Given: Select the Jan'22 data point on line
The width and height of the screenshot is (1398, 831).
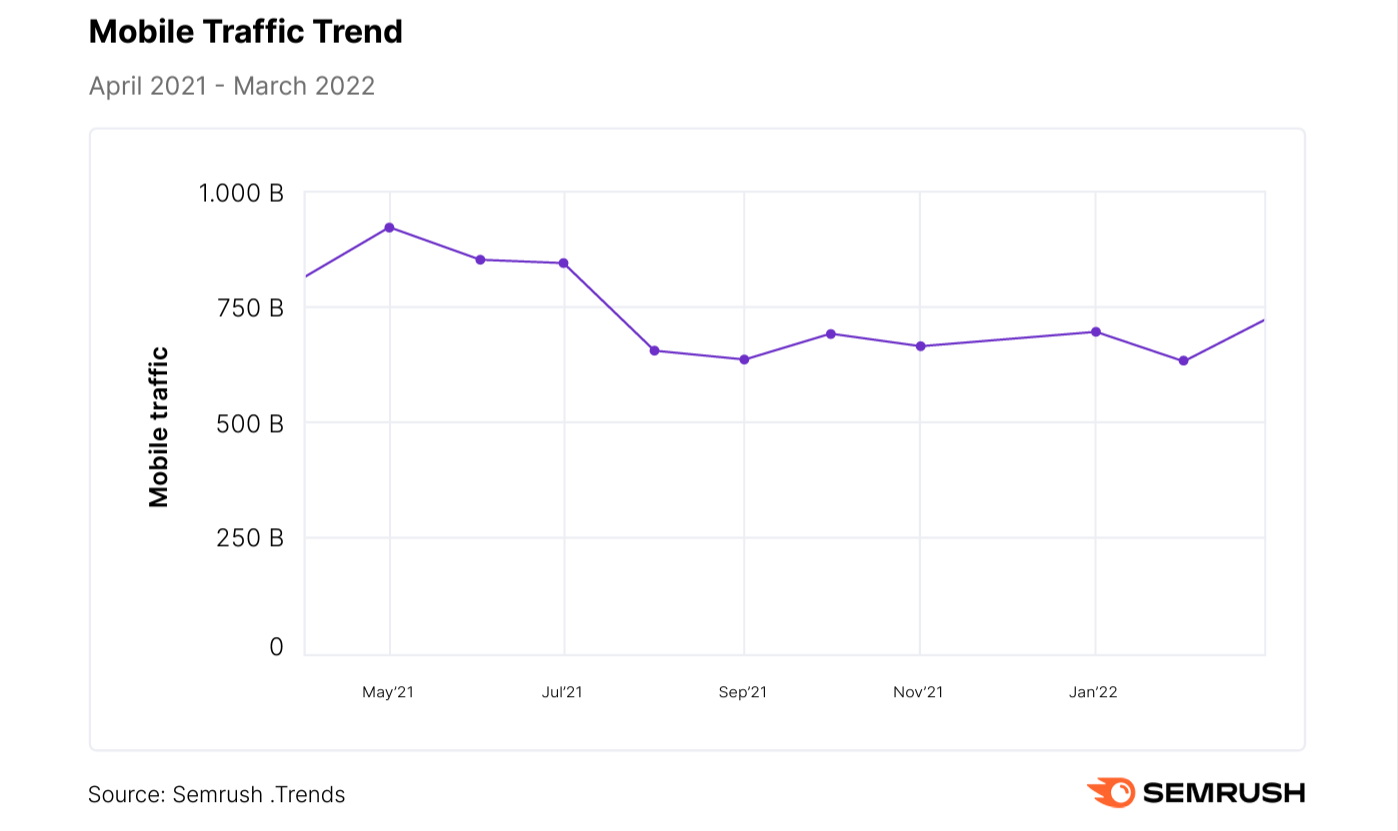Looking at the screenshot, I should [x=1096, y=332].
